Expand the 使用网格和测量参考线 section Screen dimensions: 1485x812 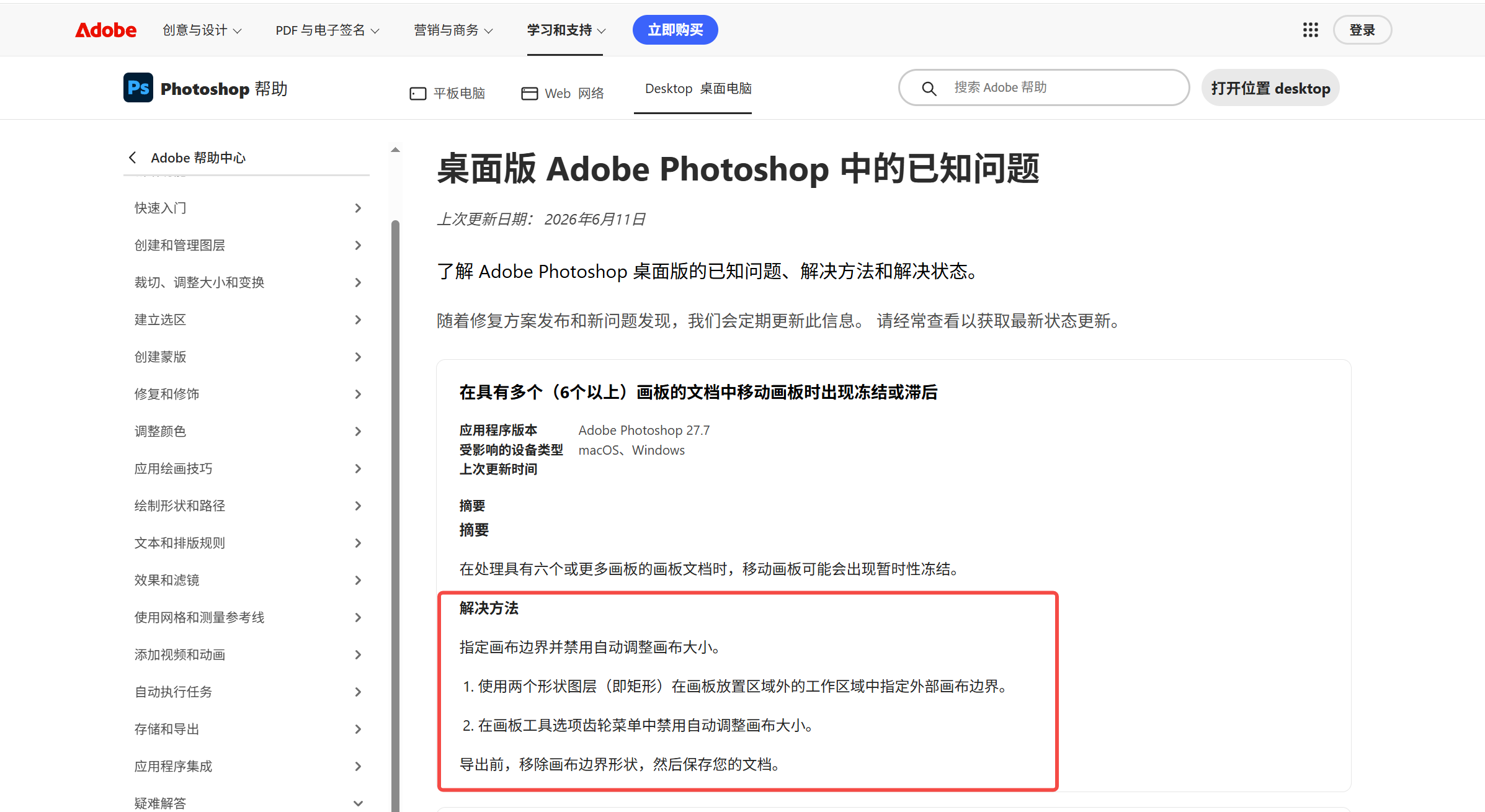point(247,617)
